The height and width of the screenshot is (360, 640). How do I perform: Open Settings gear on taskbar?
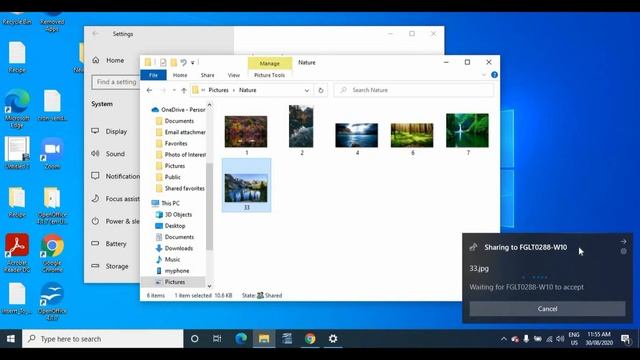pos(333,339)
